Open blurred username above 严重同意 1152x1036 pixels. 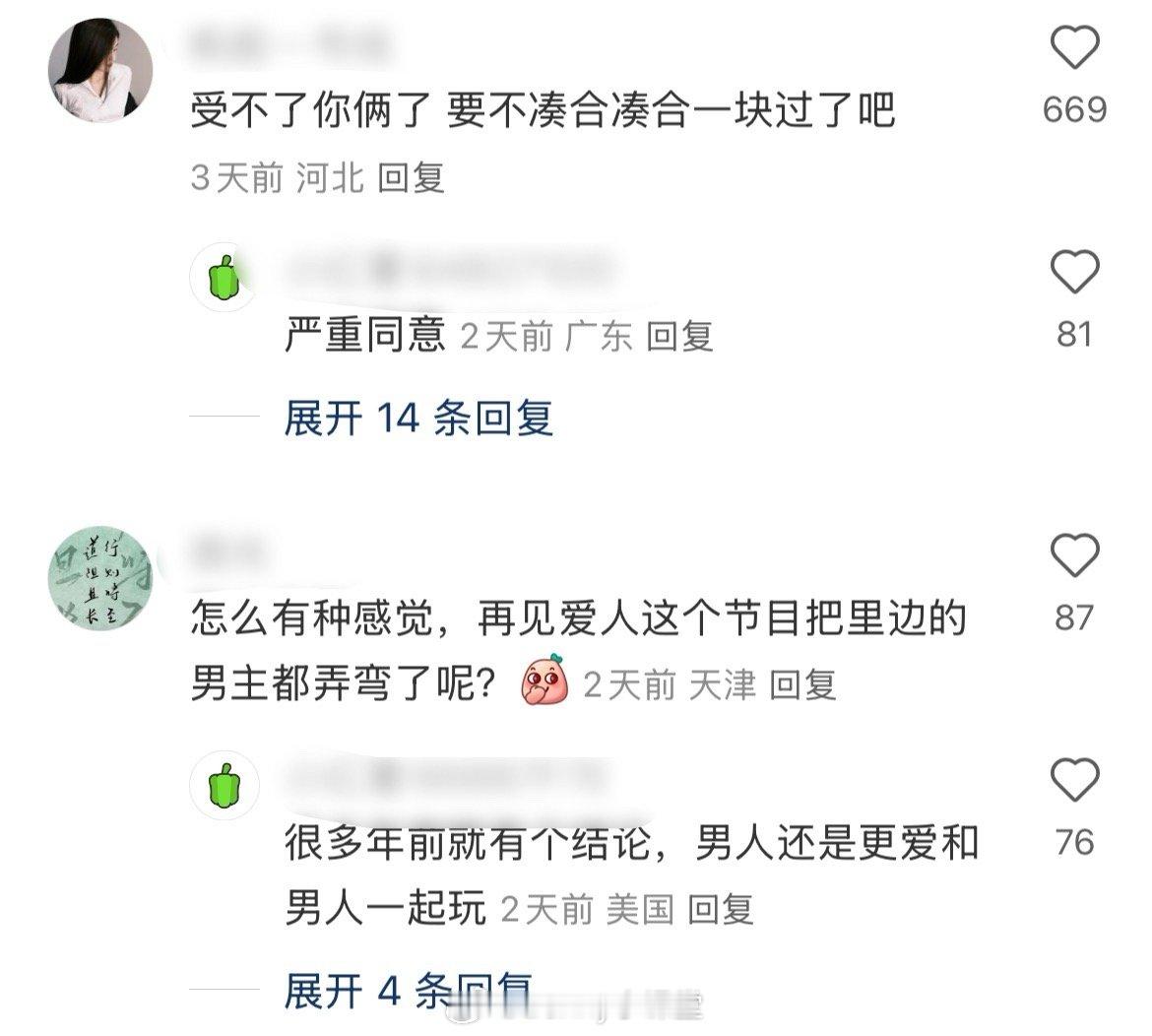click(448, 270)
